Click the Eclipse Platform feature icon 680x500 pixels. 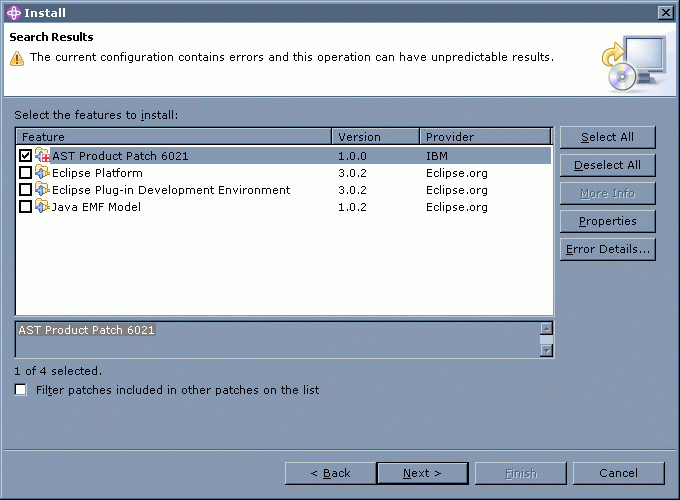tap(42, 172)
